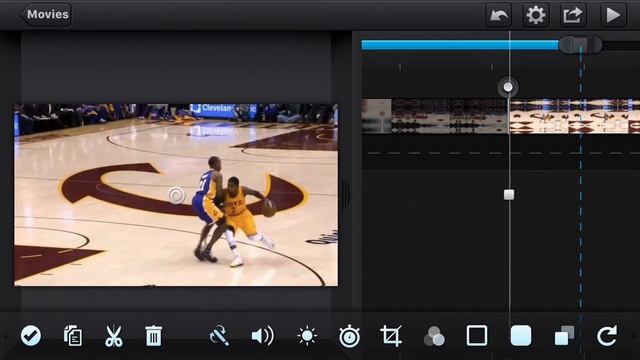Go back to Movies

46,15
